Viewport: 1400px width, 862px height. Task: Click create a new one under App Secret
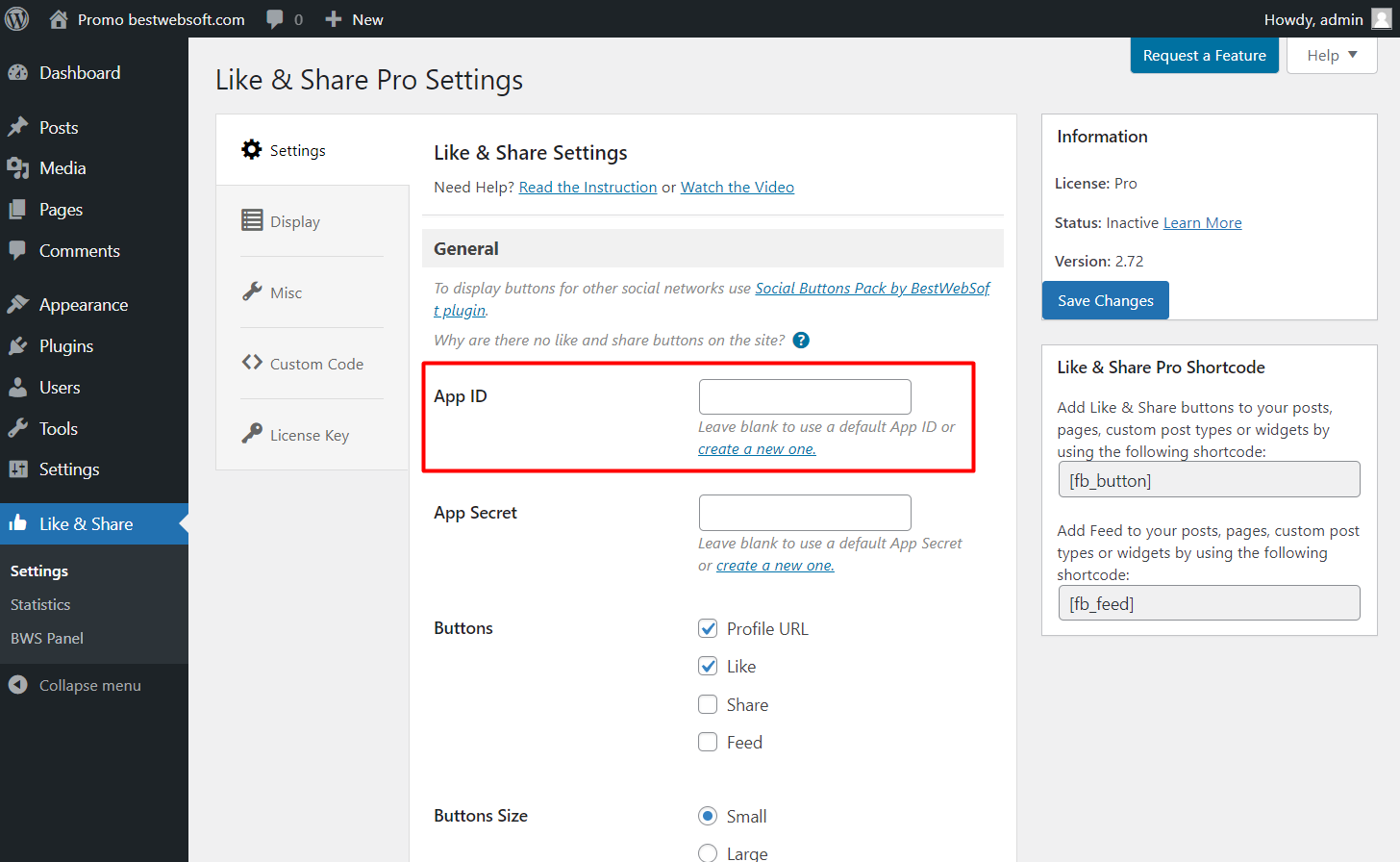(x=775, y=566)
